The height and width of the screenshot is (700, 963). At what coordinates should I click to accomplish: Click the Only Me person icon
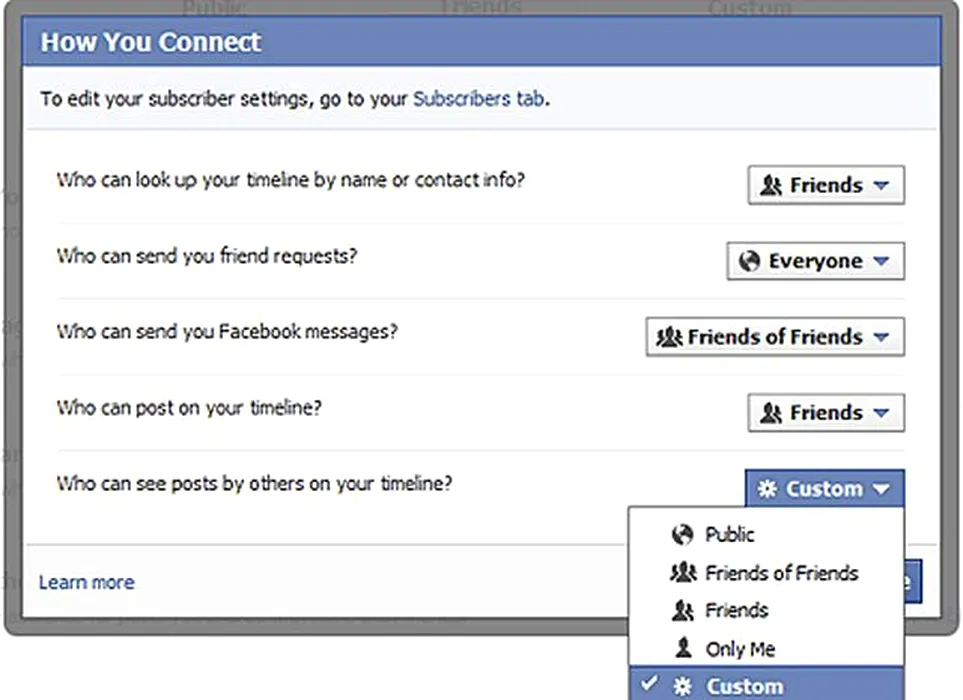[683, 648]
